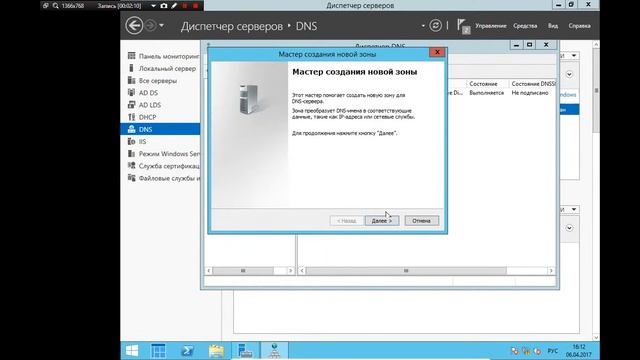Click the red stop icon in recording bar

pyautogui.click(x=196, y=6)
